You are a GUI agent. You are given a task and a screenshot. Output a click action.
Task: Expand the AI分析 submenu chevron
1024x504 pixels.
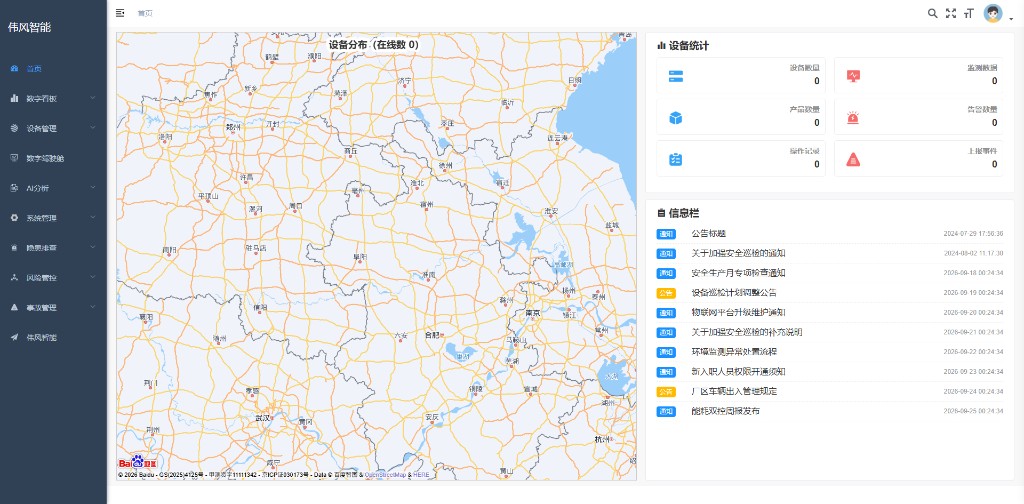(93, 188)
